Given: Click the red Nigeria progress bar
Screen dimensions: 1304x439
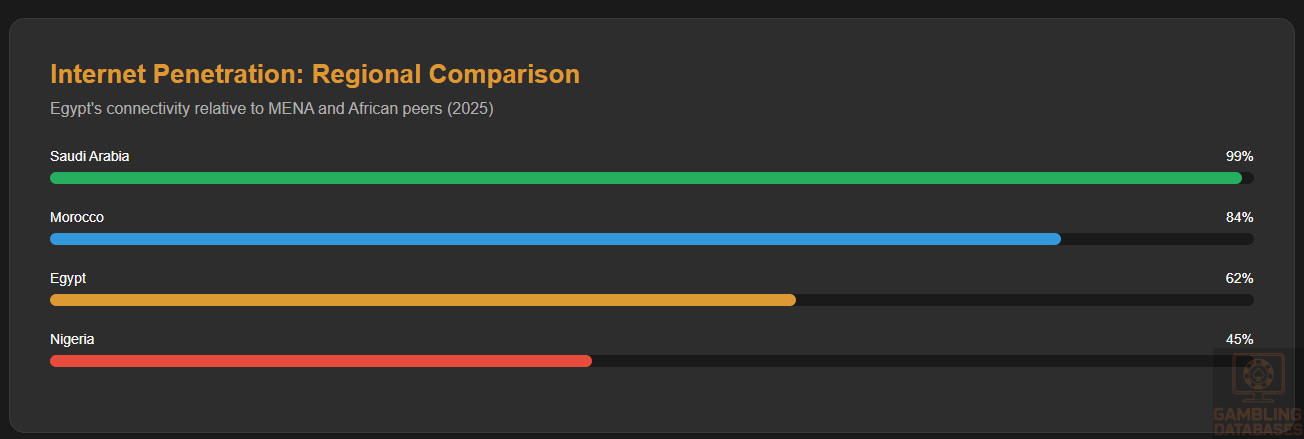Looking at the screenshot, I should (320, 361).
